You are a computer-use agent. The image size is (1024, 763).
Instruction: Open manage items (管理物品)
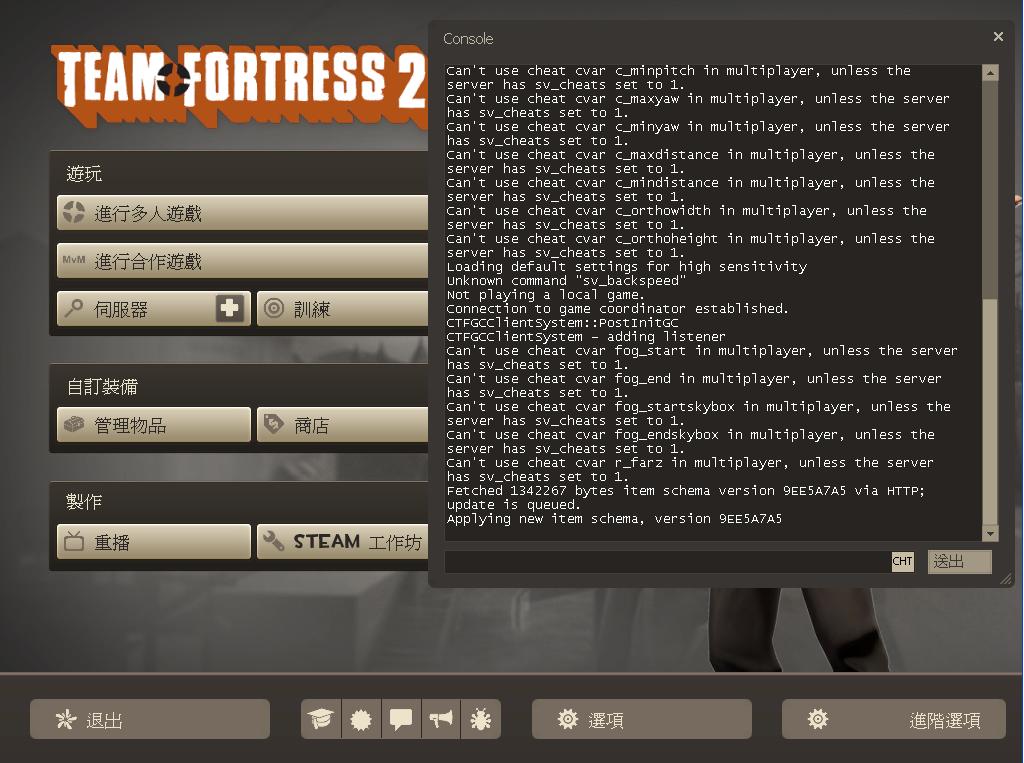point(153,425)
